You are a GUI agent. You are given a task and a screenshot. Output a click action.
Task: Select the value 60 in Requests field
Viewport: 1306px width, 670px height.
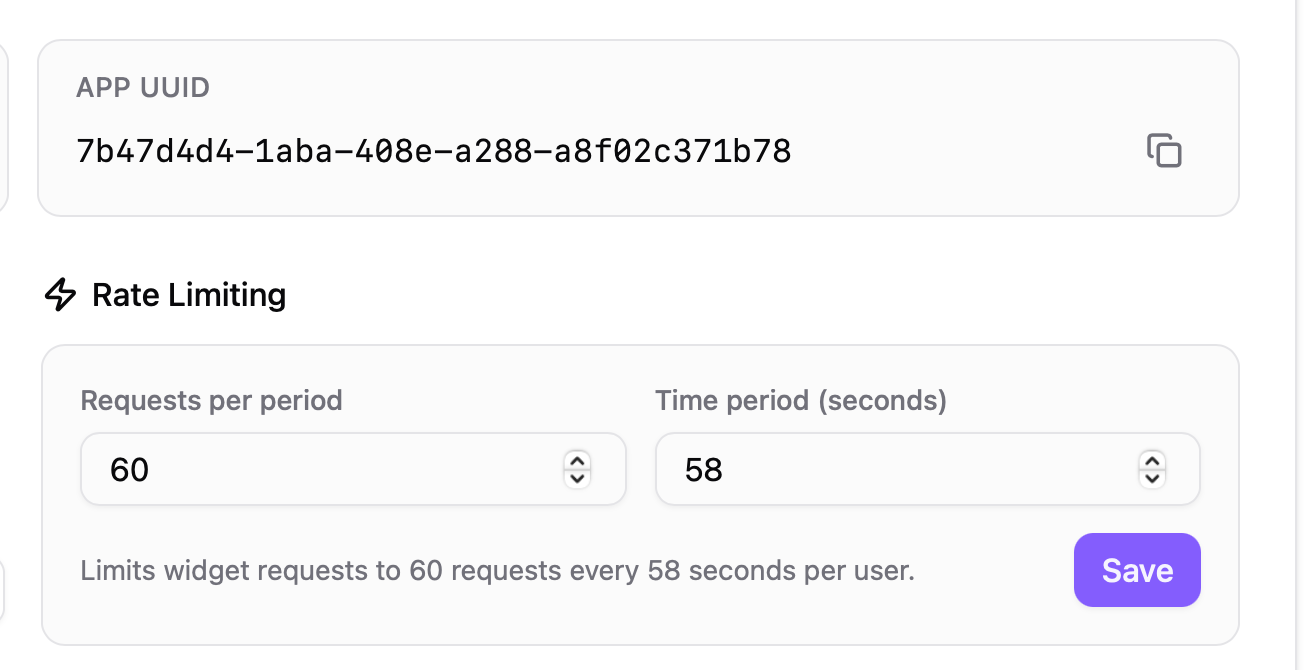point(127,469)
